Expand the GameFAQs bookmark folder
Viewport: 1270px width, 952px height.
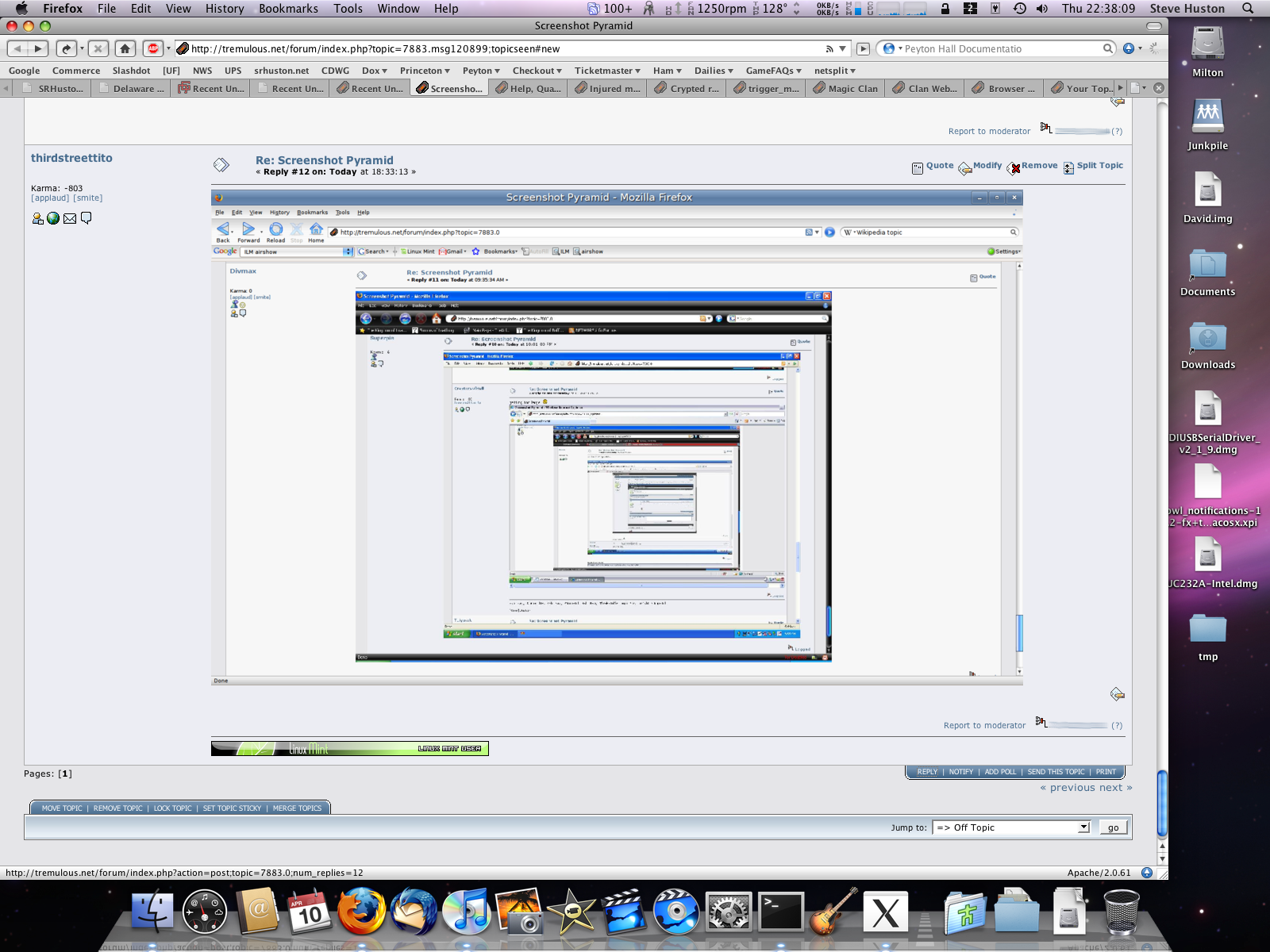tap(773, 71)
